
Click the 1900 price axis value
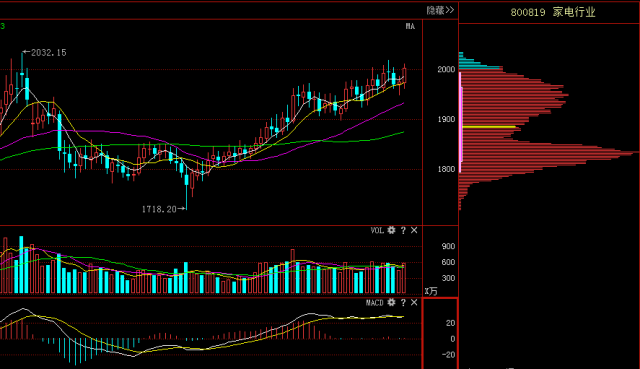click(446, 119)
